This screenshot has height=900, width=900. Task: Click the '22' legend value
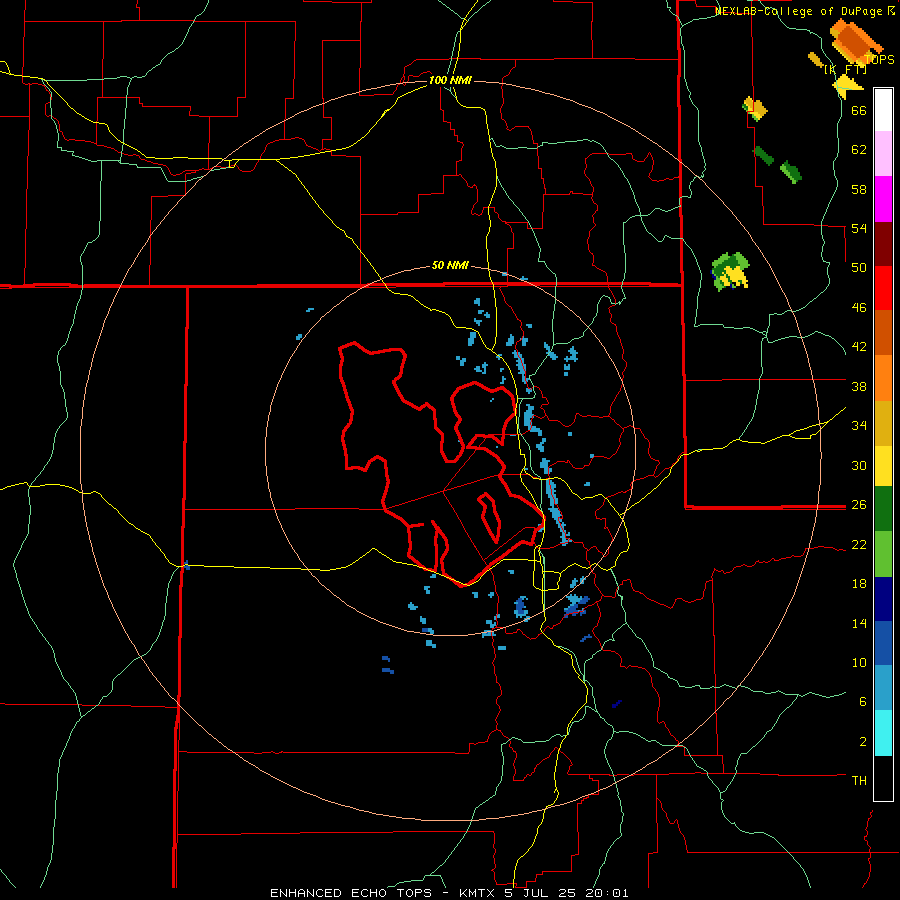point(859,544)
